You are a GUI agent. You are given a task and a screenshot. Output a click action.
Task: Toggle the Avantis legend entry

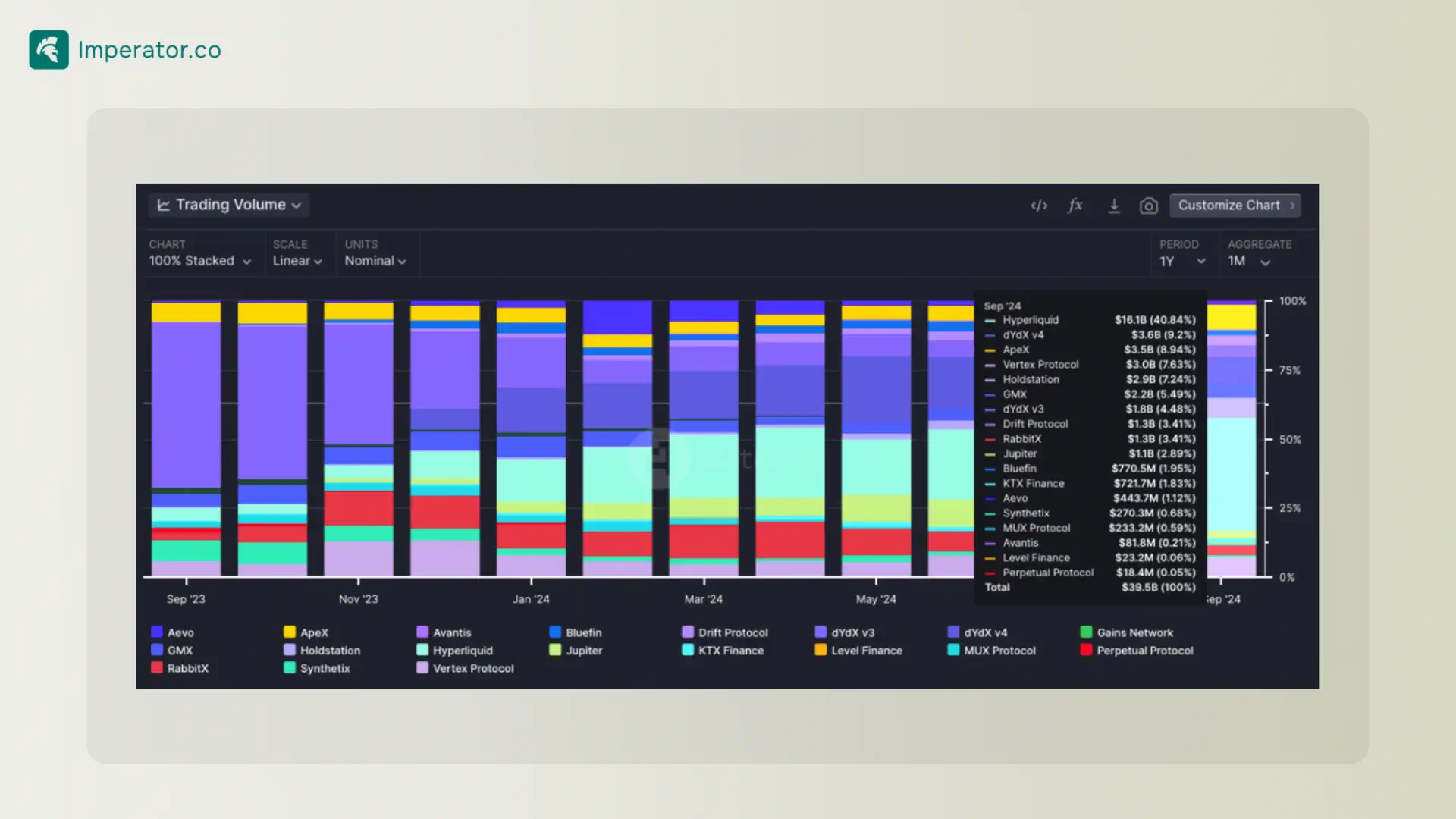pyautogui.click(x=444, y=632)
